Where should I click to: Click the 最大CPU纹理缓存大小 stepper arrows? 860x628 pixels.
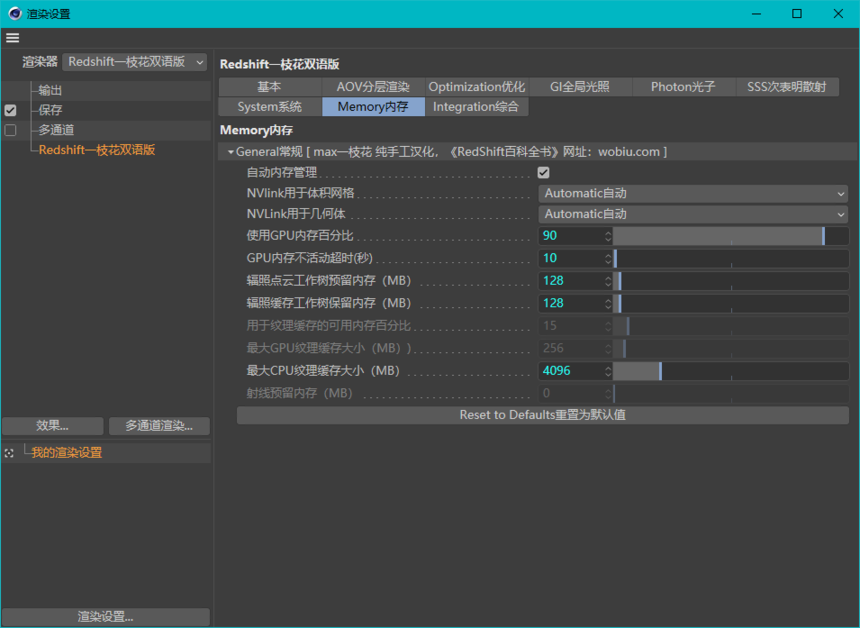[x=608, y=371]
